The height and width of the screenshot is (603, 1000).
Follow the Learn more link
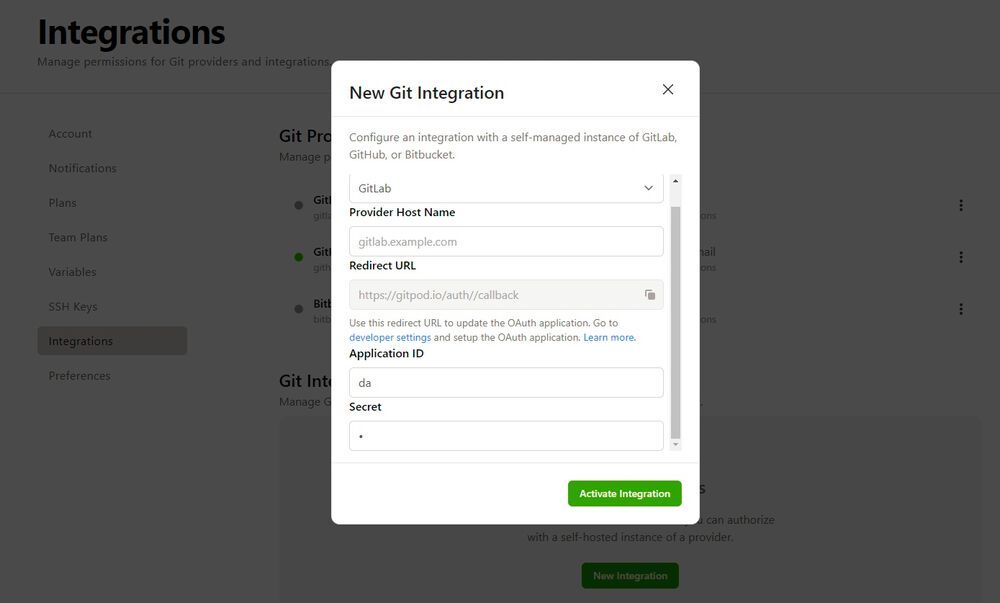609,338
